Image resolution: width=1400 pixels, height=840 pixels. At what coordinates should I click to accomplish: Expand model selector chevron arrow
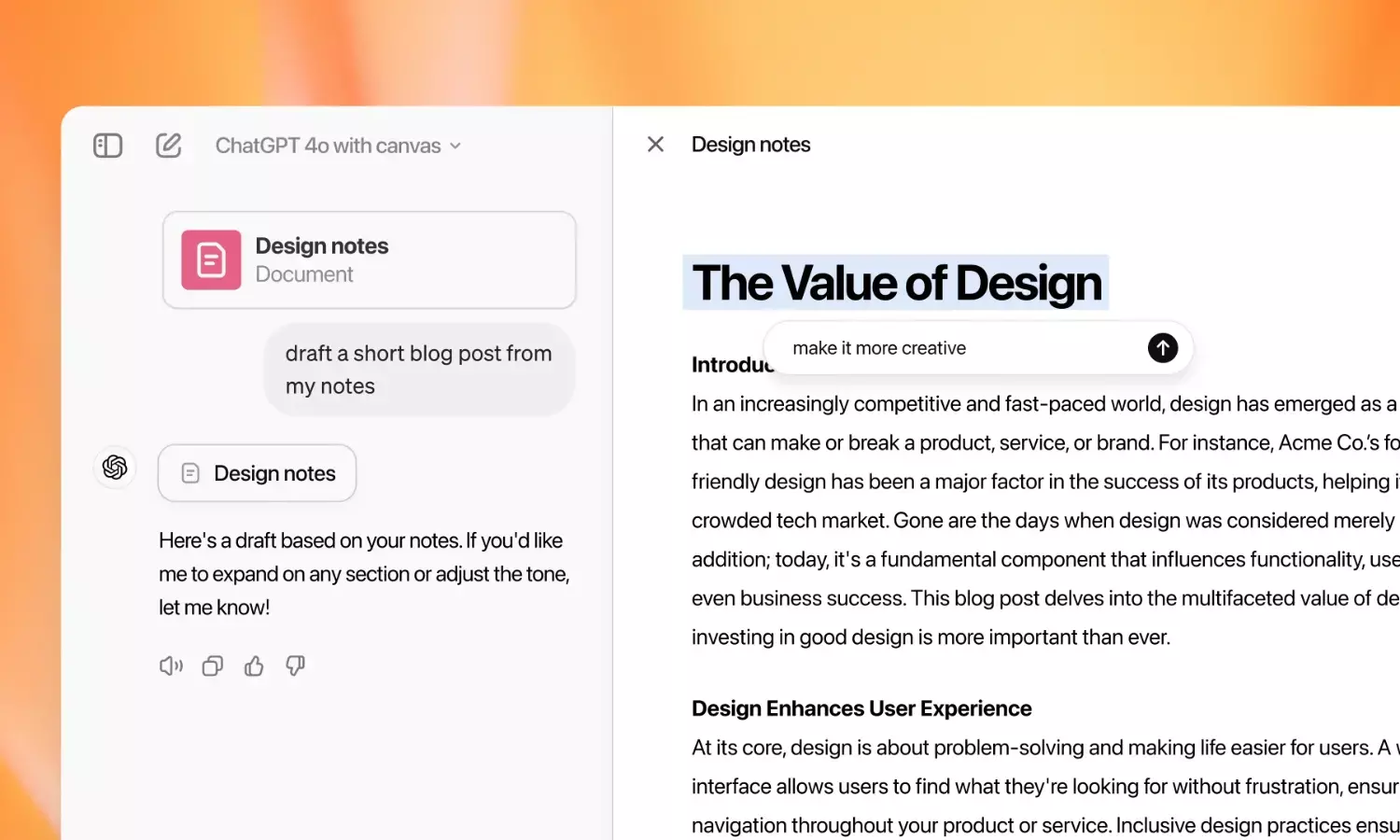coord(455,147)
